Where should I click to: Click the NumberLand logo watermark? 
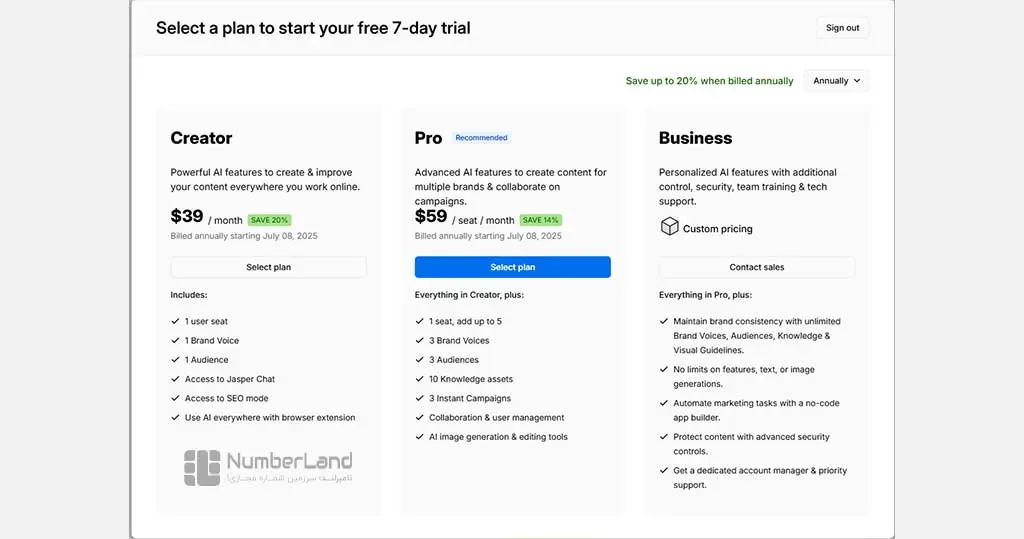coord(268,467)
